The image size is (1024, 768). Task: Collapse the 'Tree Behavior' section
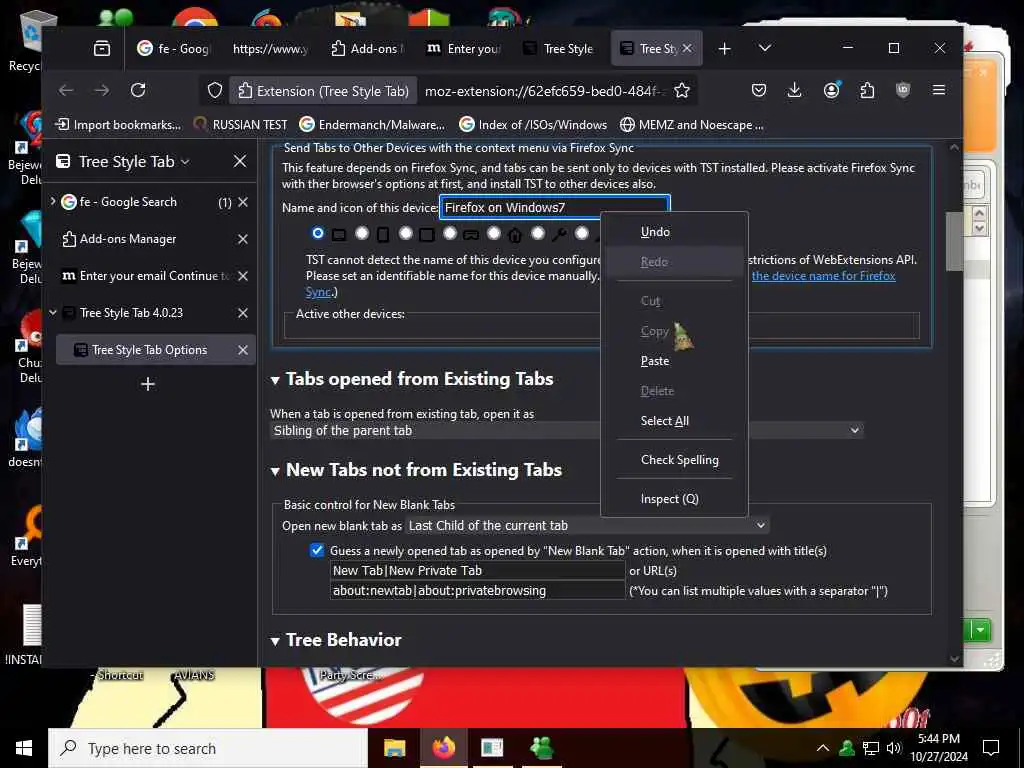(x=275, y=641)
